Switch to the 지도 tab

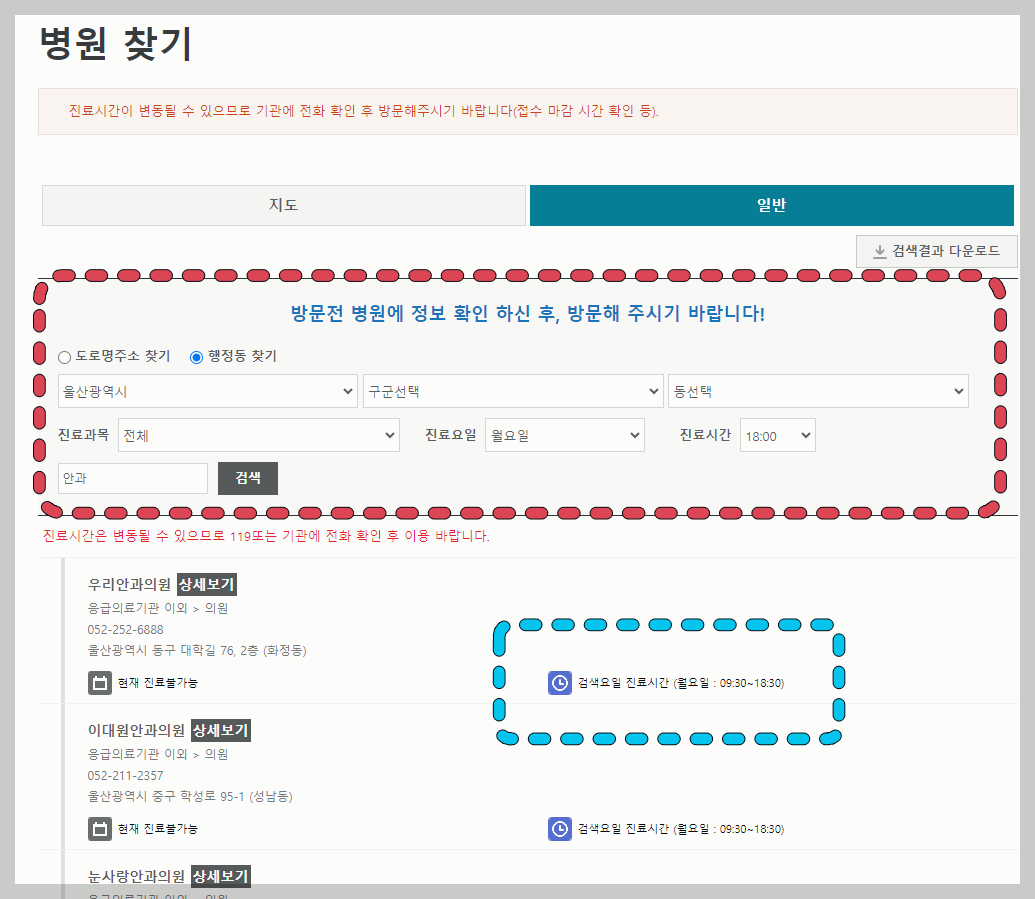(x=283, y=205)
